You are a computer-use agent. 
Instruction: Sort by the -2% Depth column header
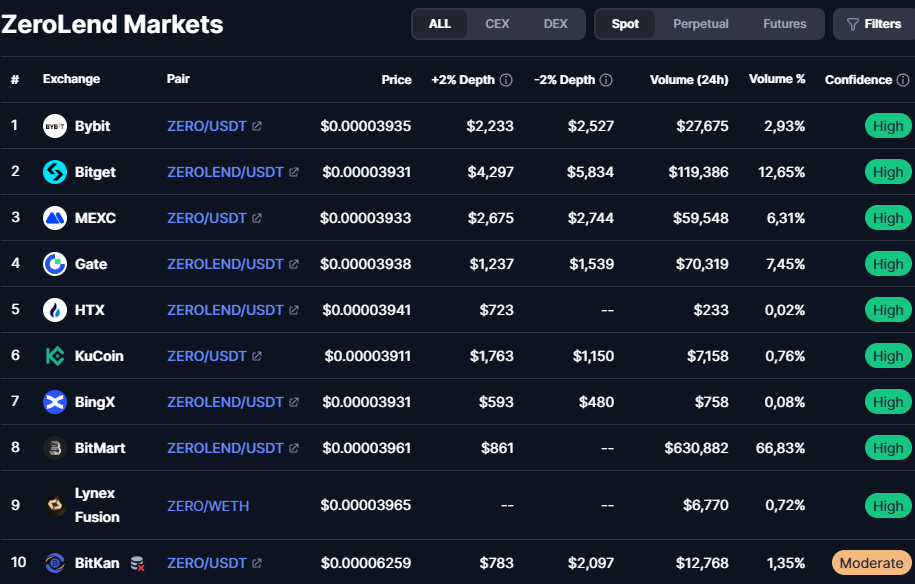point(564,80)
